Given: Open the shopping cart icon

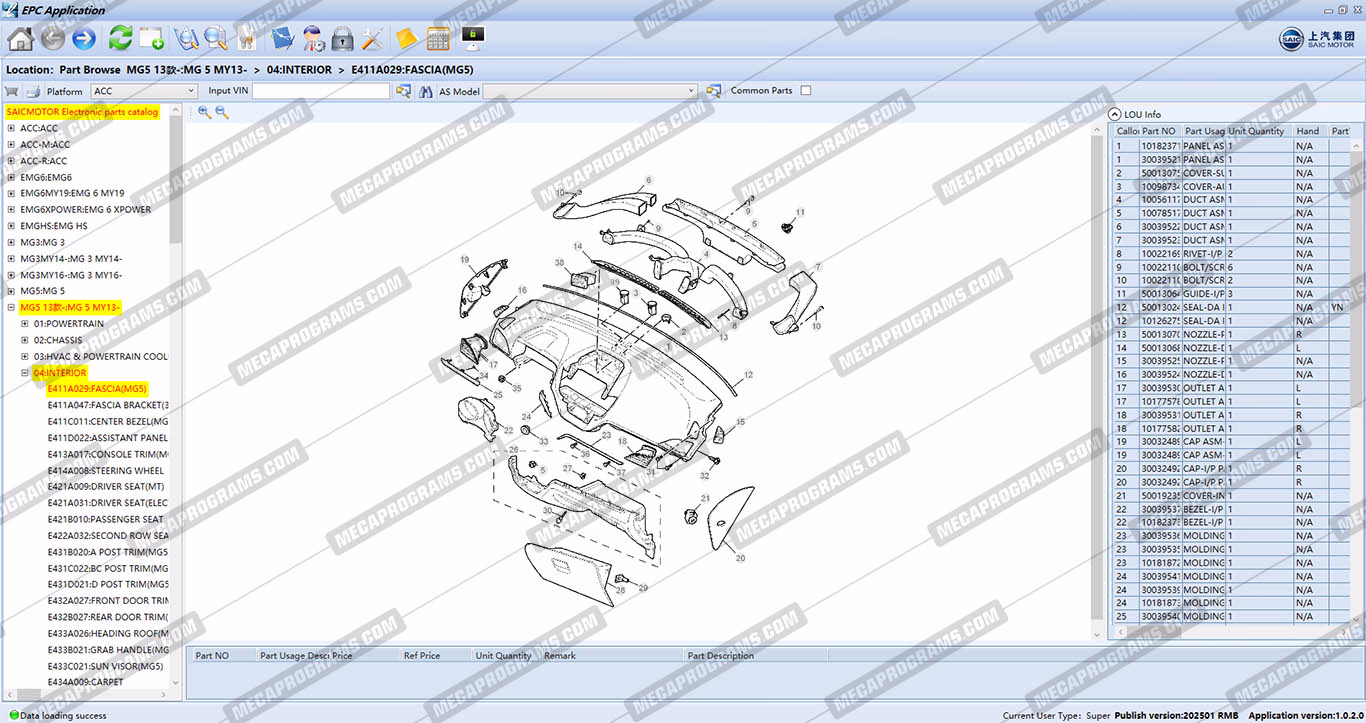Looking at the screenshot, I should pyautogui.click(x=12, y=91).
